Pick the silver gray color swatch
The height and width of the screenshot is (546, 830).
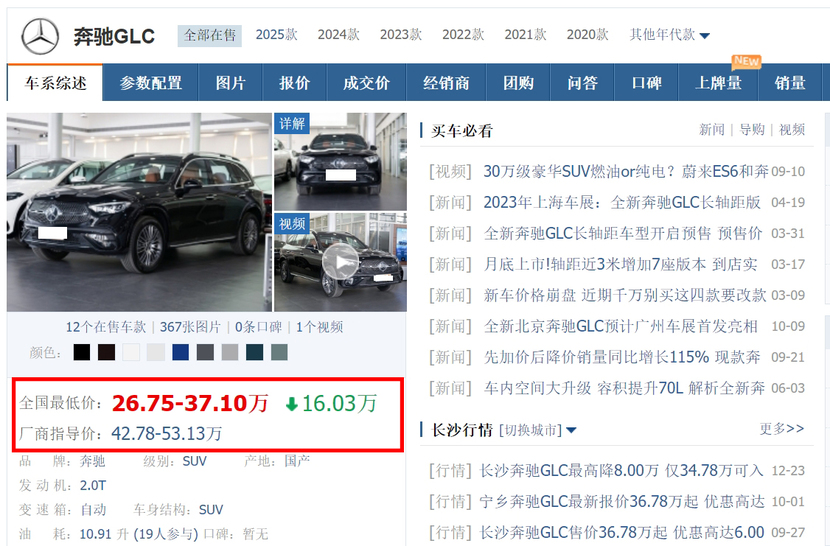230,352
